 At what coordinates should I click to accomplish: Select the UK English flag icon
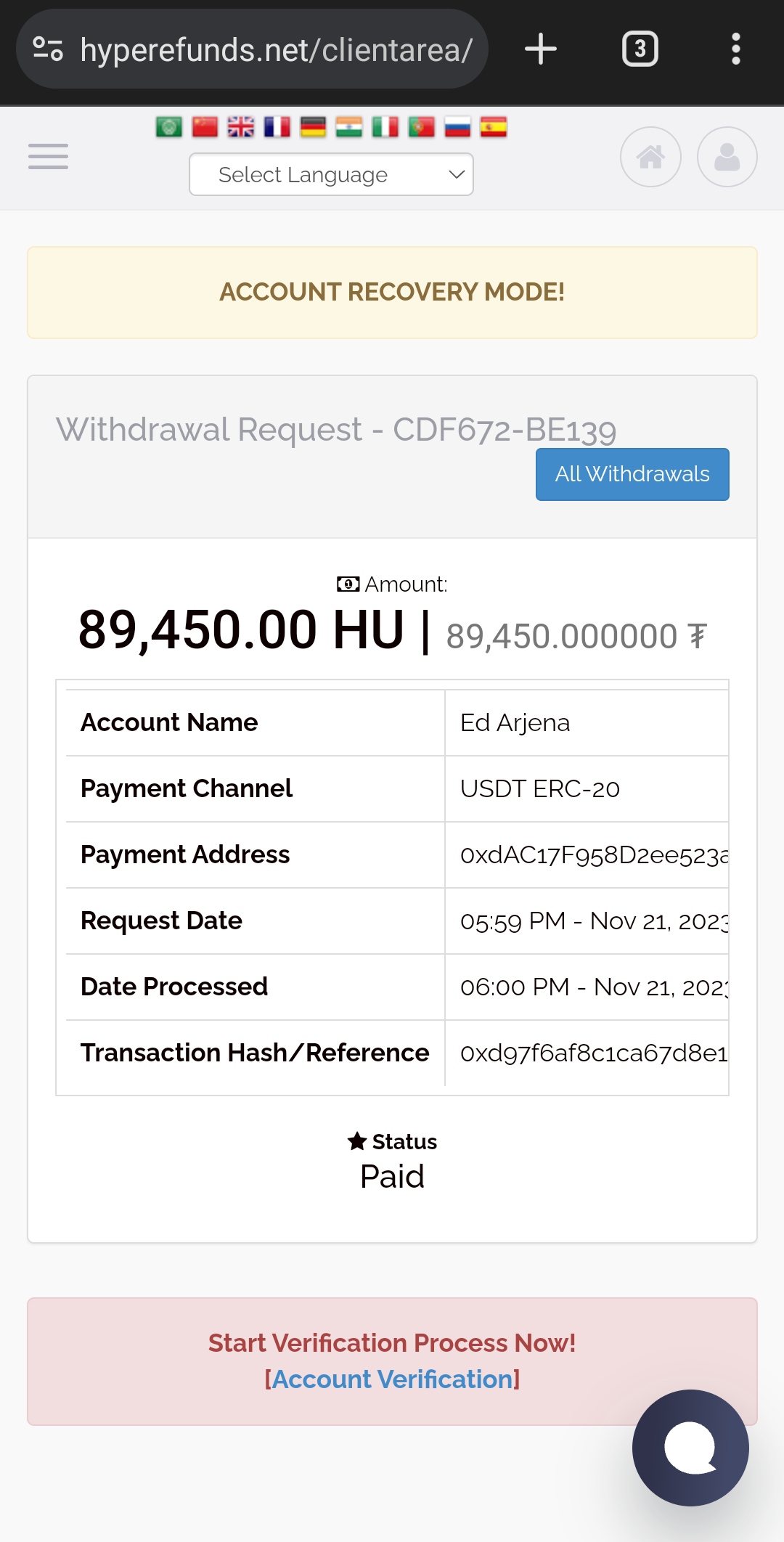(x=241, y=128)
